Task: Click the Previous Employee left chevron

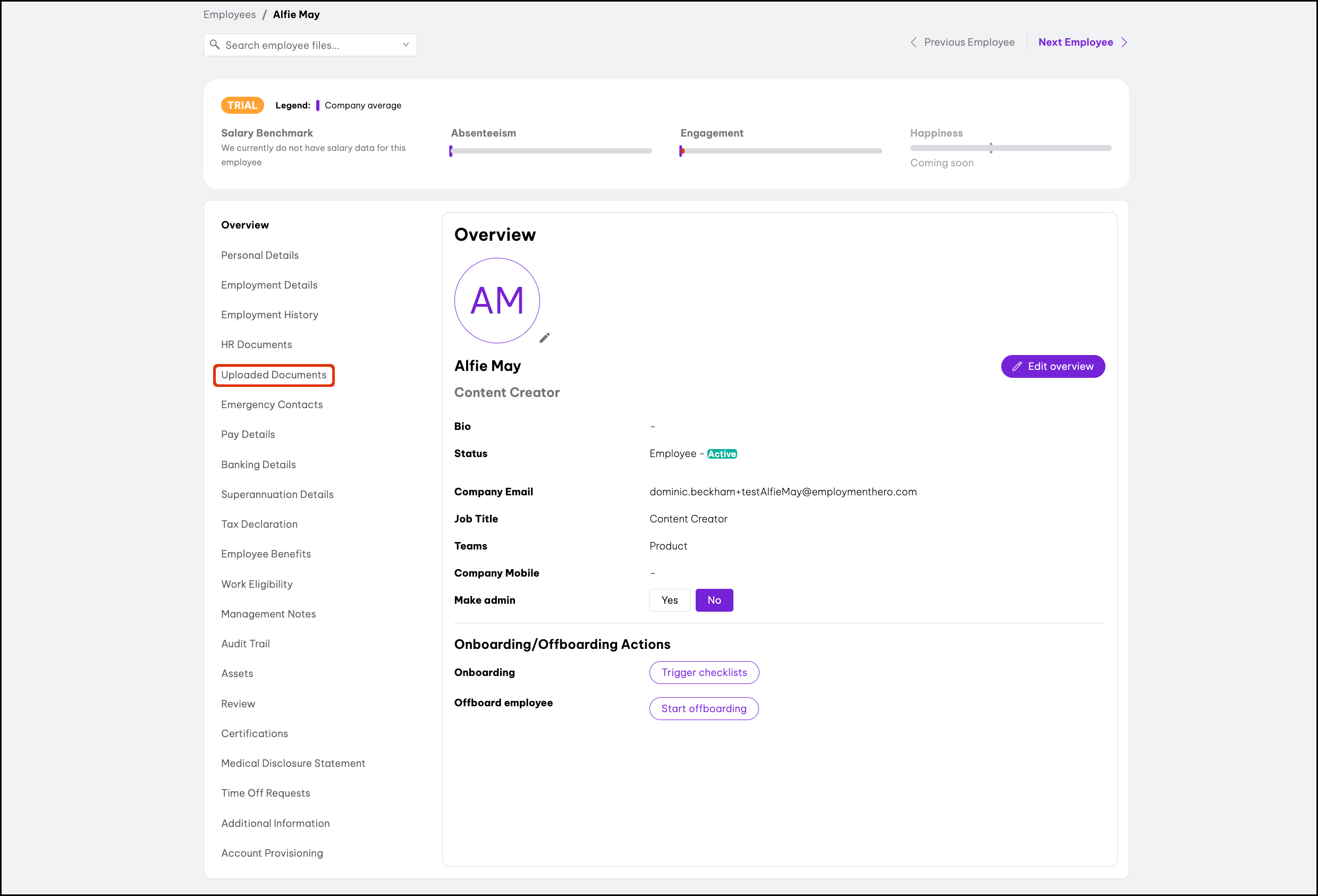Action: click(913, 43)
